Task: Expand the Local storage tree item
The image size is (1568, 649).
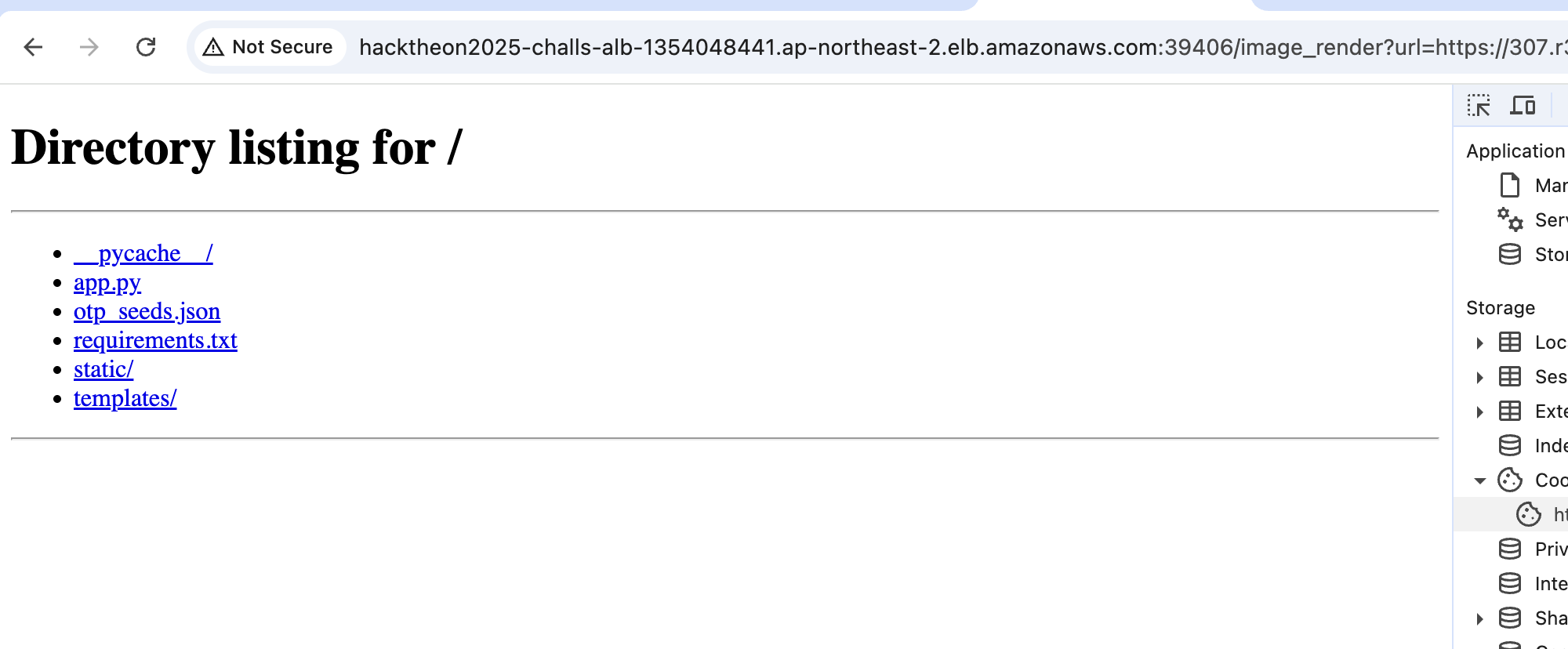Action: click(x=1479, y=343)
